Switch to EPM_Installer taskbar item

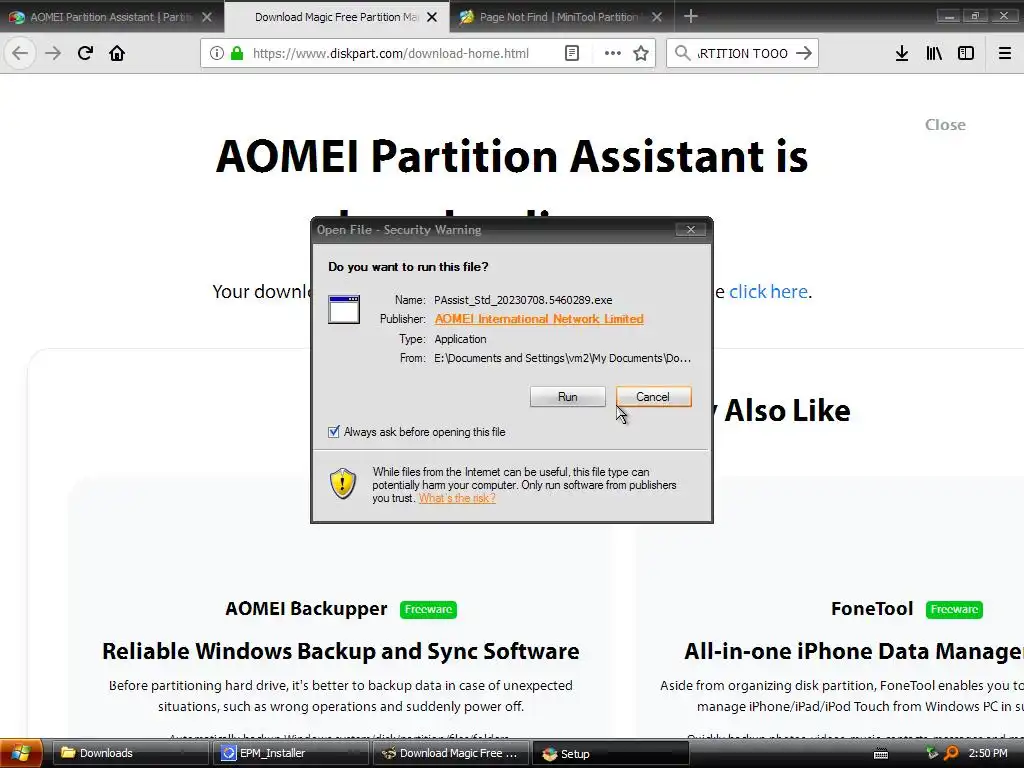tap(290, 753)
